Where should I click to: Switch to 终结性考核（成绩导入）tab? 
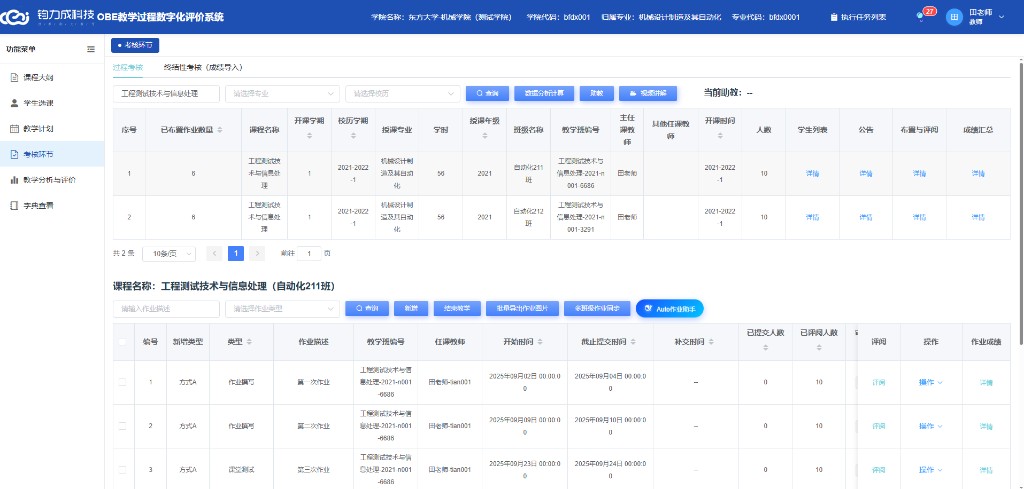pos(203,67)
